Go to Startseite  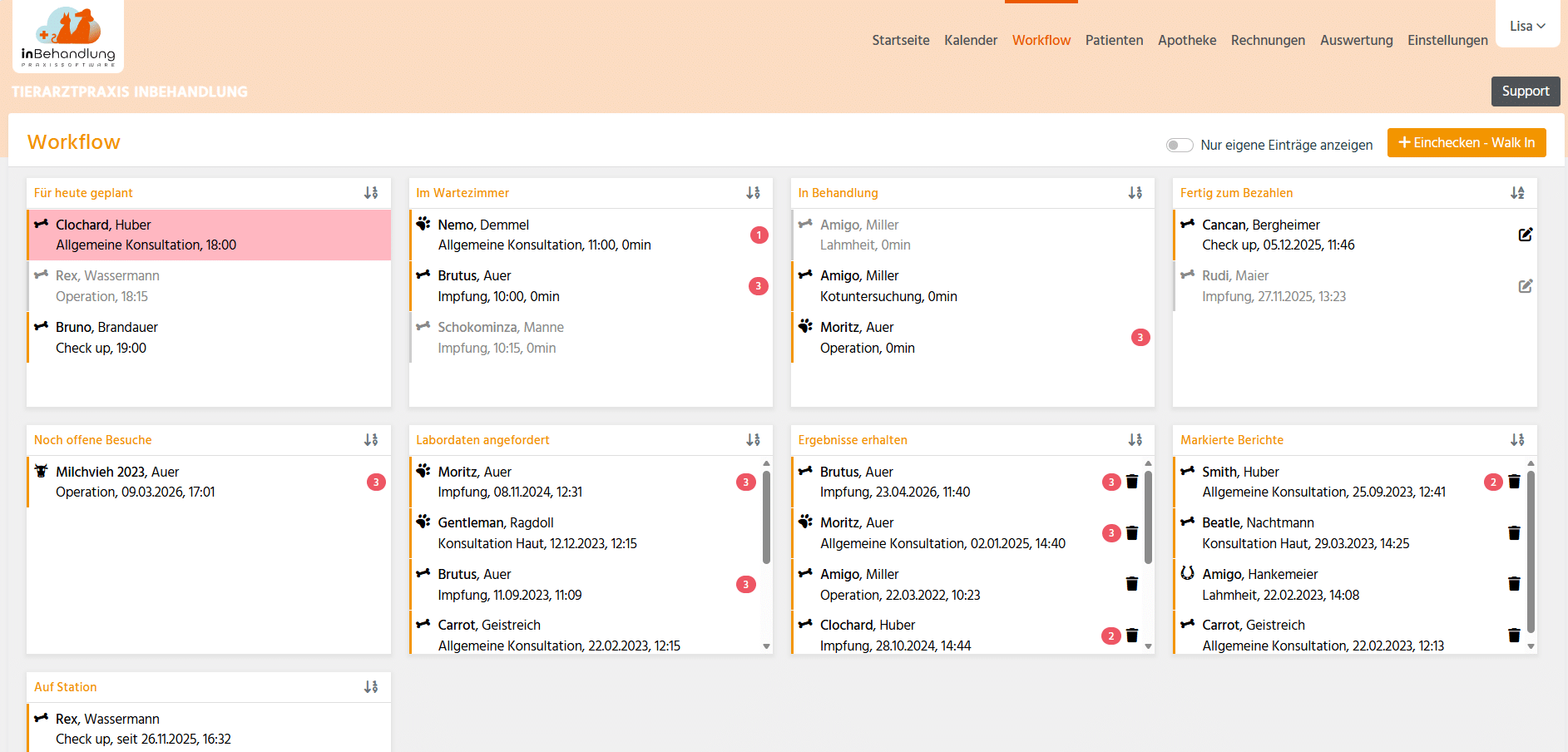[x=901, y=40]
